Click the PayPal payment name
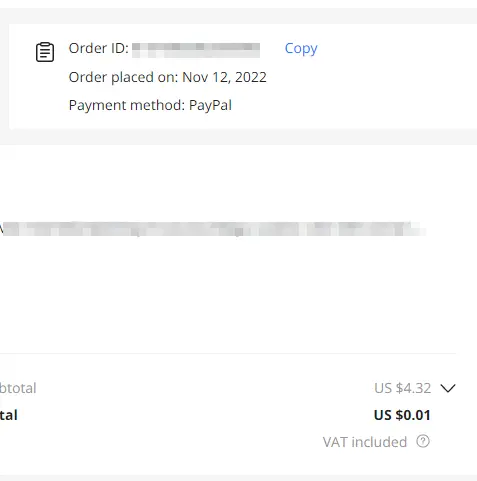Image resolution: width=477 pixels, height=481 pixels. tap(210, 105)
